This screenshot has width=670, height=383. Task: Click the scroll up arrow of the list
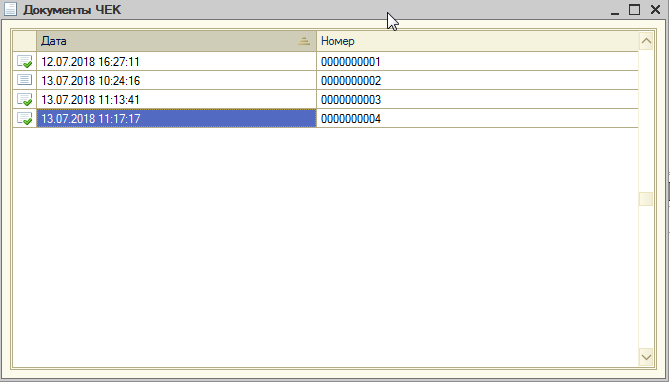point(646,41)
